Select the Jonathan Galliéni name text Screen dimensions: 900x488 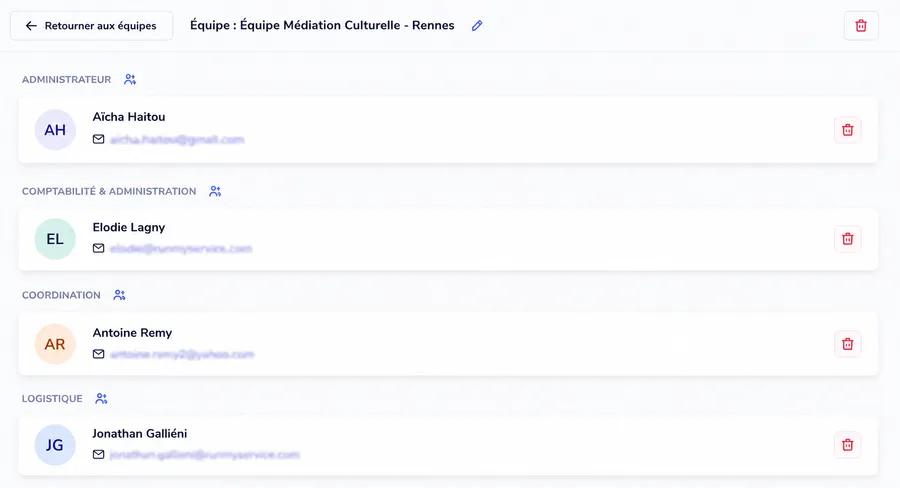pyautogui.click(x=139, y=433)
